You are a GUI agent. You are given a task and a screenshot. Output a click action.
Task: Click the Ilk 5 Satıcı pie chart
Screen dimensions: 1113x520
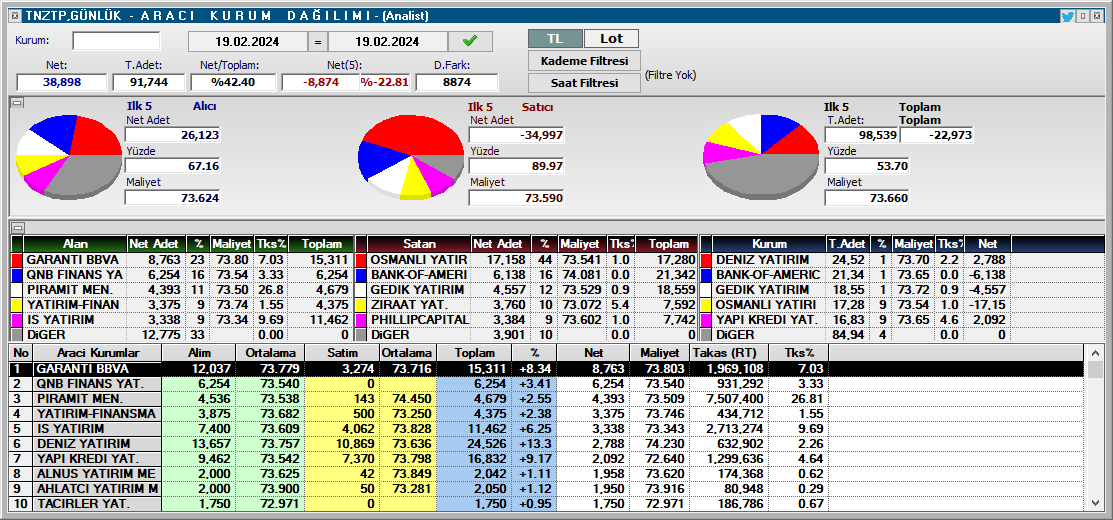(411, 157)
